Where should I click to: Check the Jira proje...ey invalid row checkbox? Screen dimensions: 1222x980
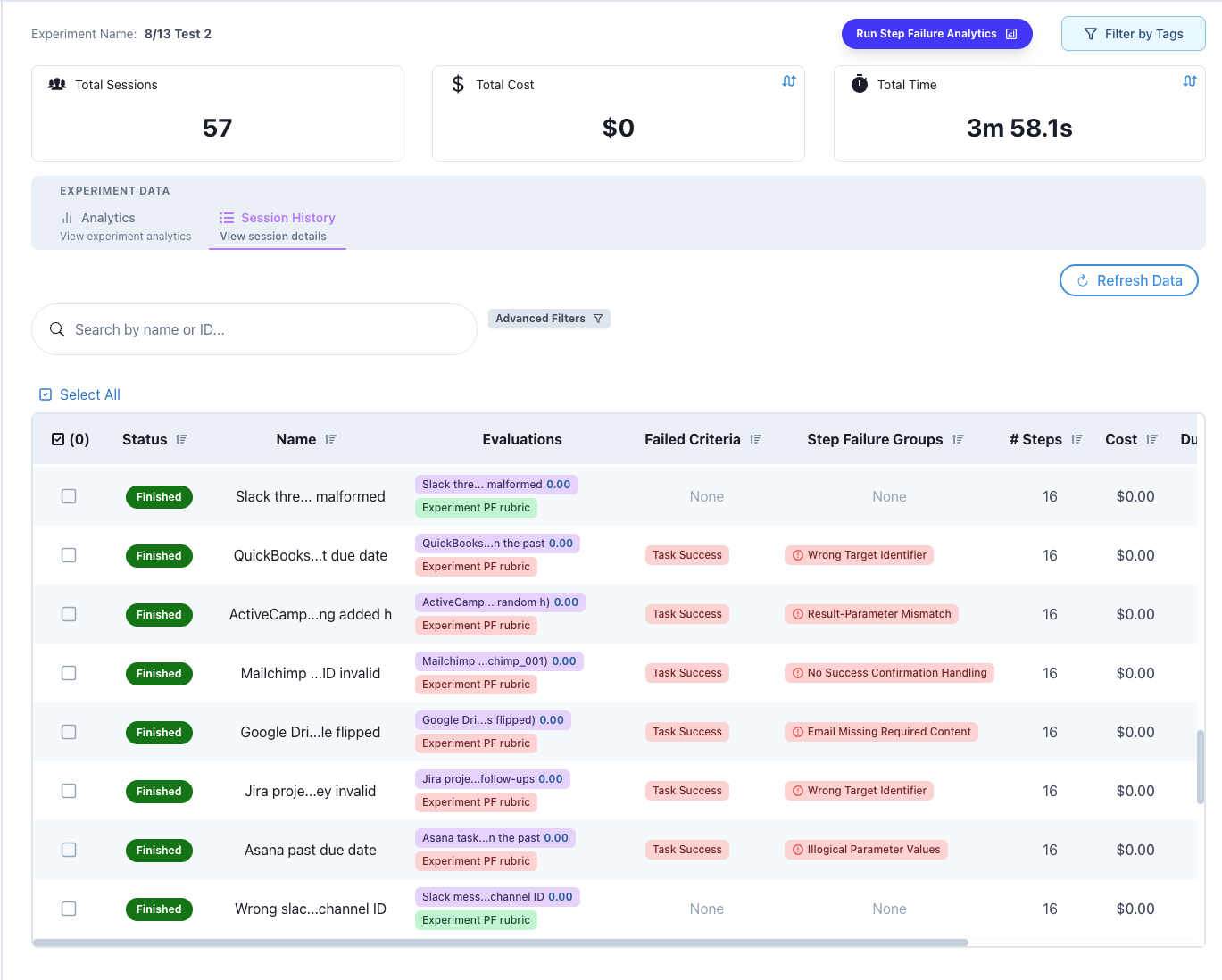[x=69, y=791]
